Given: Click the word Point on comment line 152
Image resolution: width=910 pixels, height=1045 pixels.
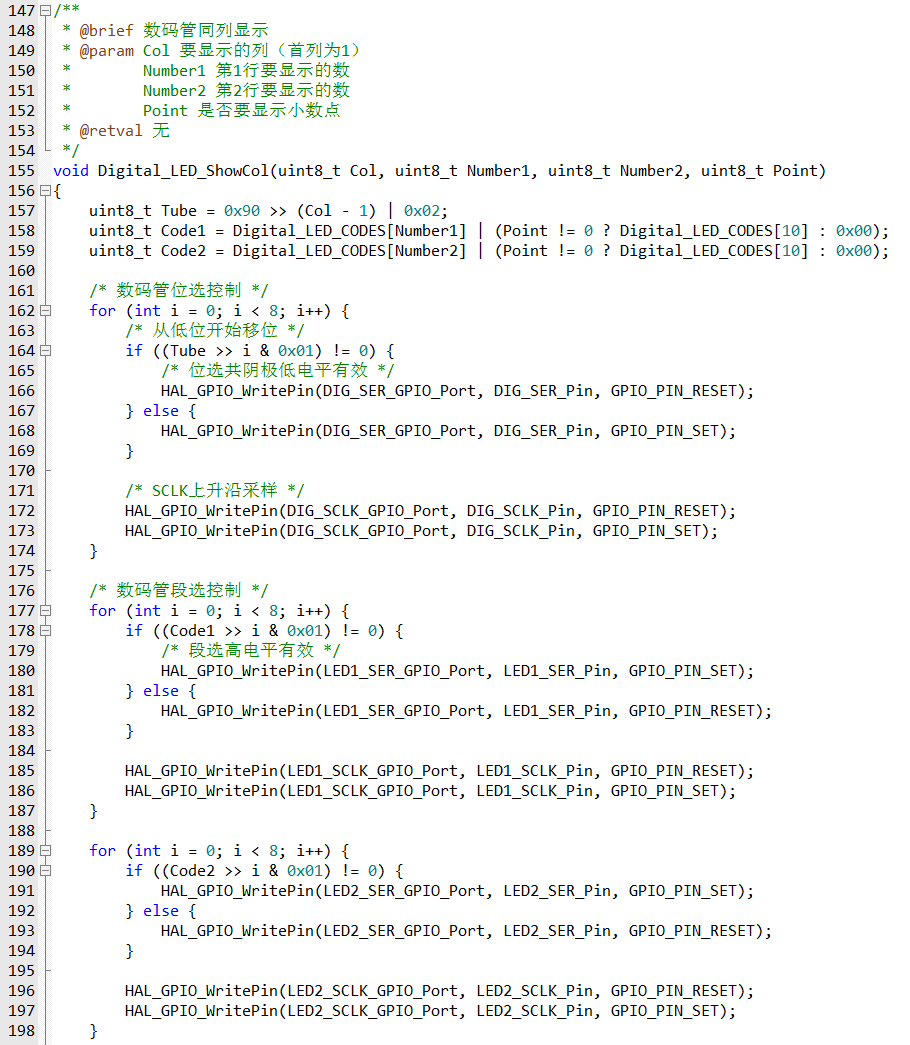Looking at the screenshot, I should (165, 111).
